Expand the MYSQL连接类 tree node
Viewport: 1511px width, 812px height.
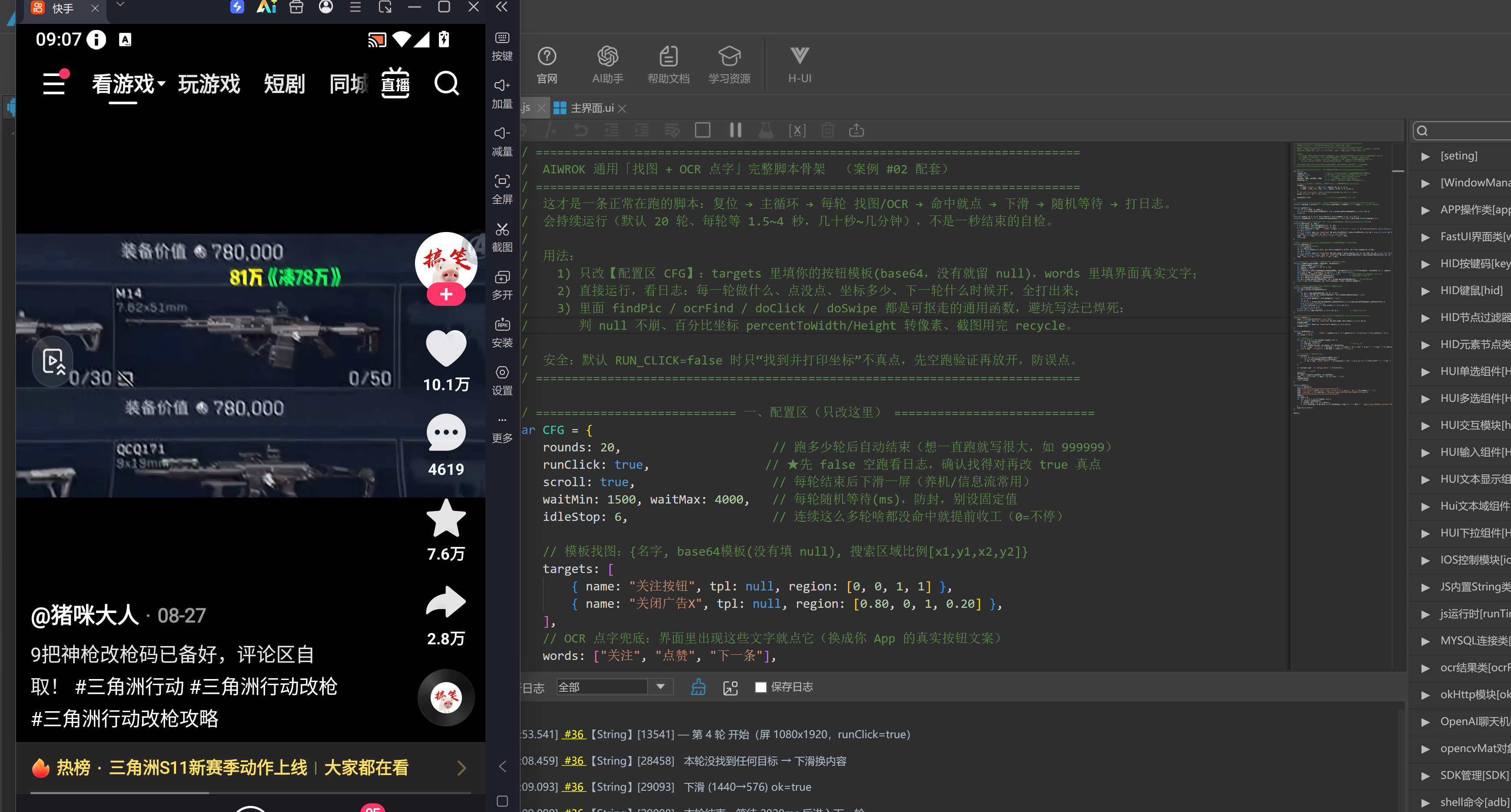coord(1425,641)
